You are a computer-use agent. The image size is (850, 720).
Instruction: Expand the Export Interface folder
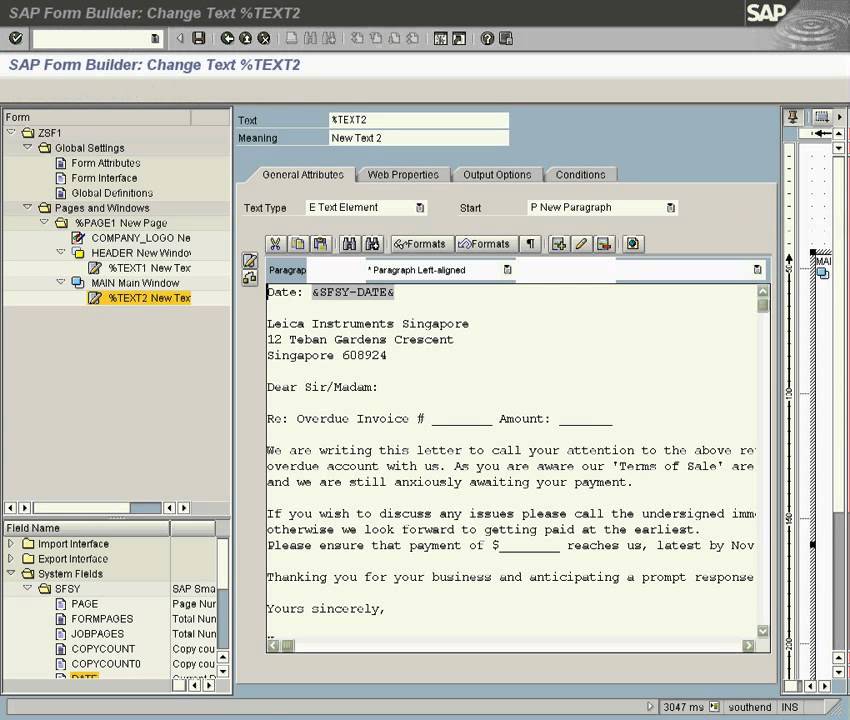click(x=11, y=558)
